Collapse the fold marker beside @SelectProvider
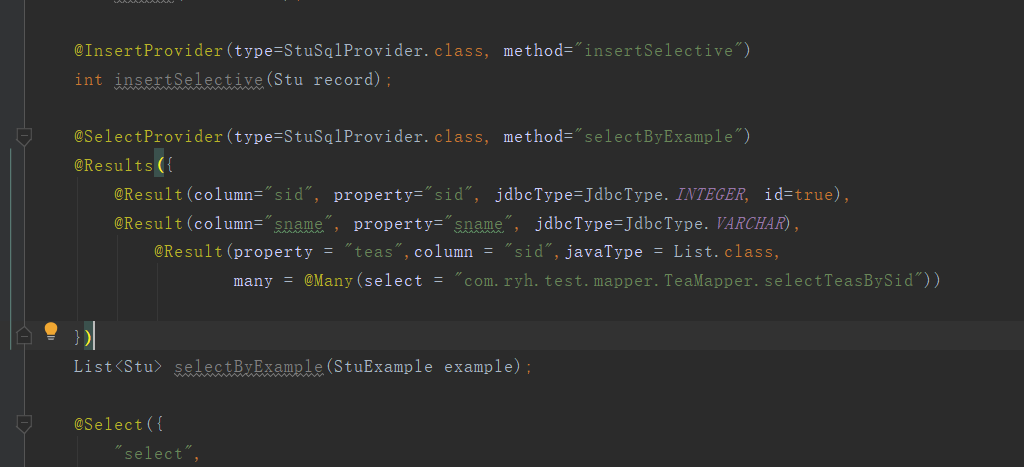Screen dimensions: 1024x467 pos(24,137)
